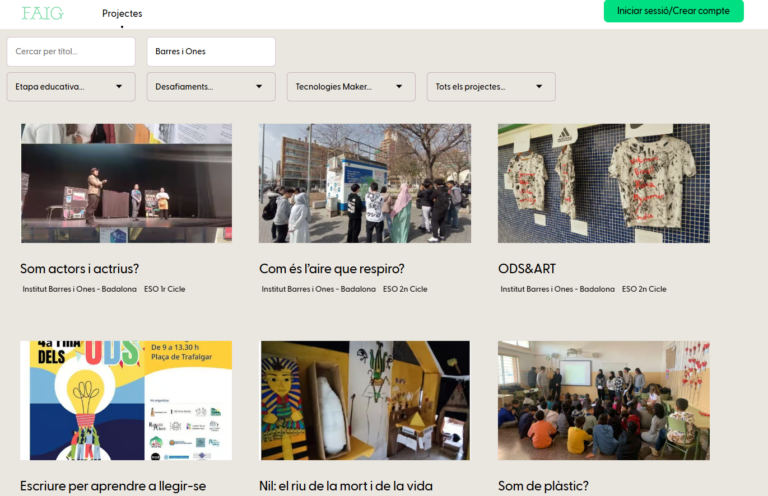Viewport: 768px width, 496px height.
Task: Open the ODS lightbulb poster thumbnail
Action: [126, 400]
